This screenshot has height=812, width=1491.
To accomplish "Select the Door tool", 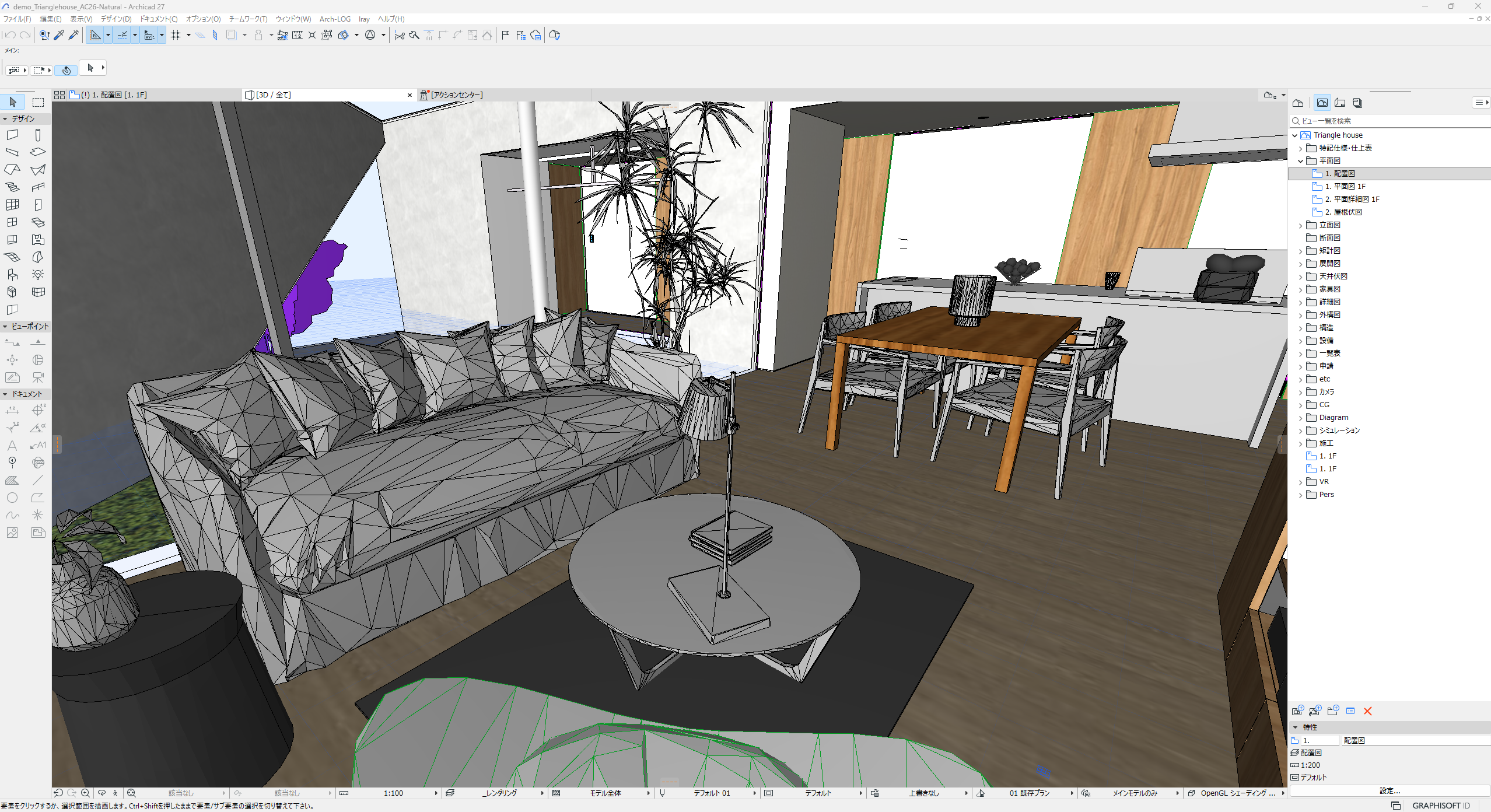I will pos(38,205).
